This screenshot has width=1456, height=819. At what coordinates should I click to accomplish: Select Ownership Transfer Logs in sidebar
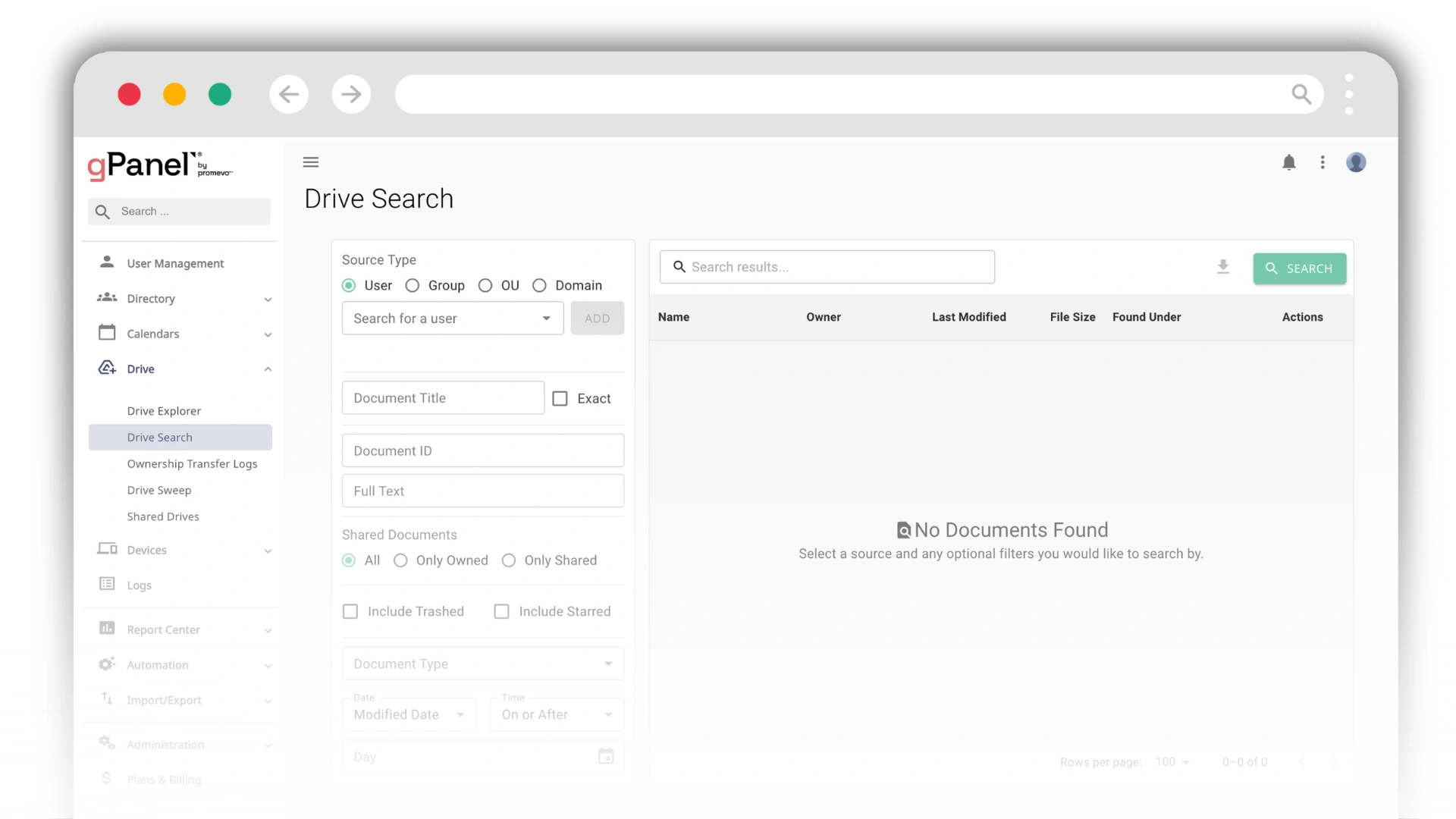[x=192, y=463]
